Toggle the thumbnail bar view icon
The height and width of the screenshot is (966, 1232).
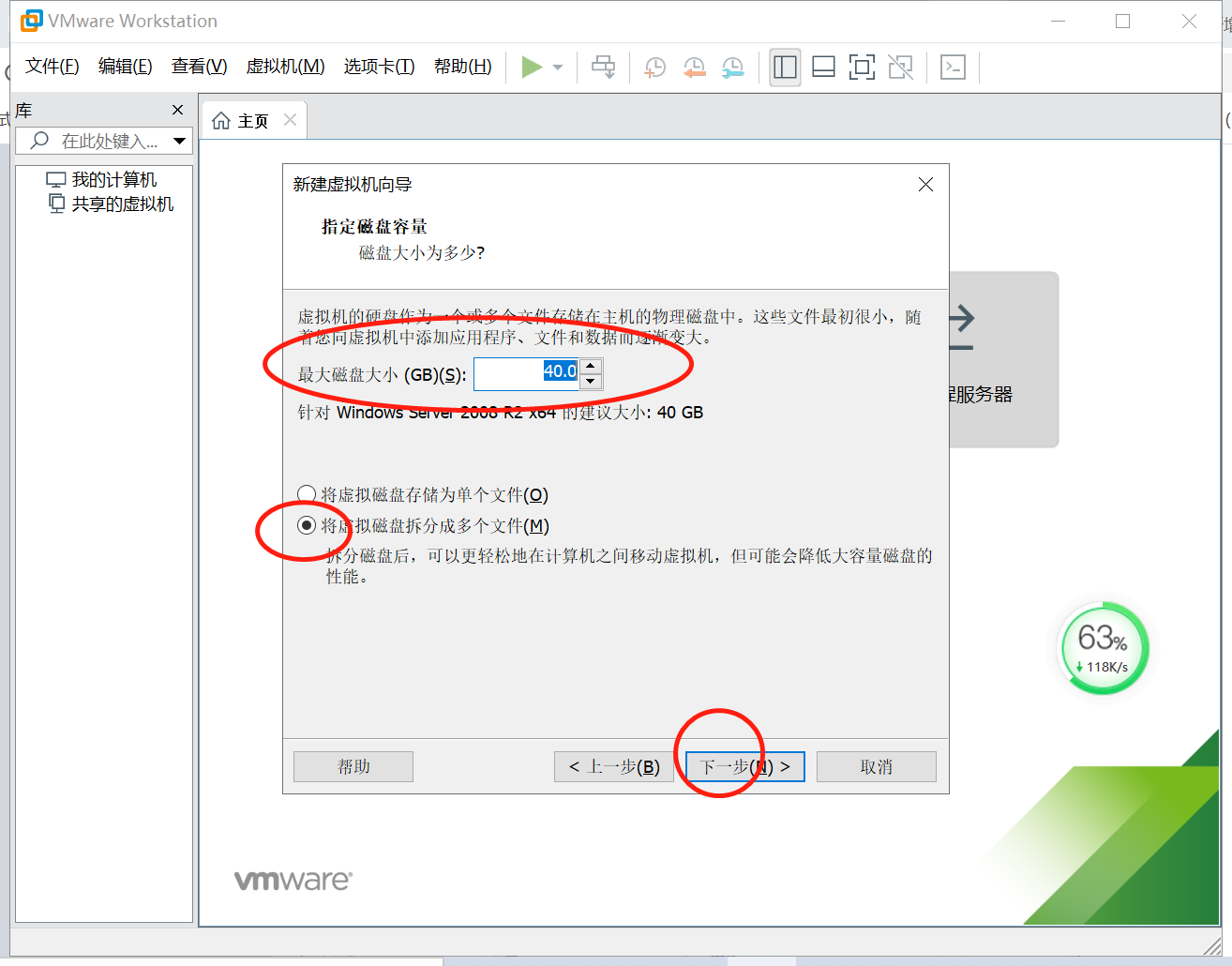tap(823, 67)
